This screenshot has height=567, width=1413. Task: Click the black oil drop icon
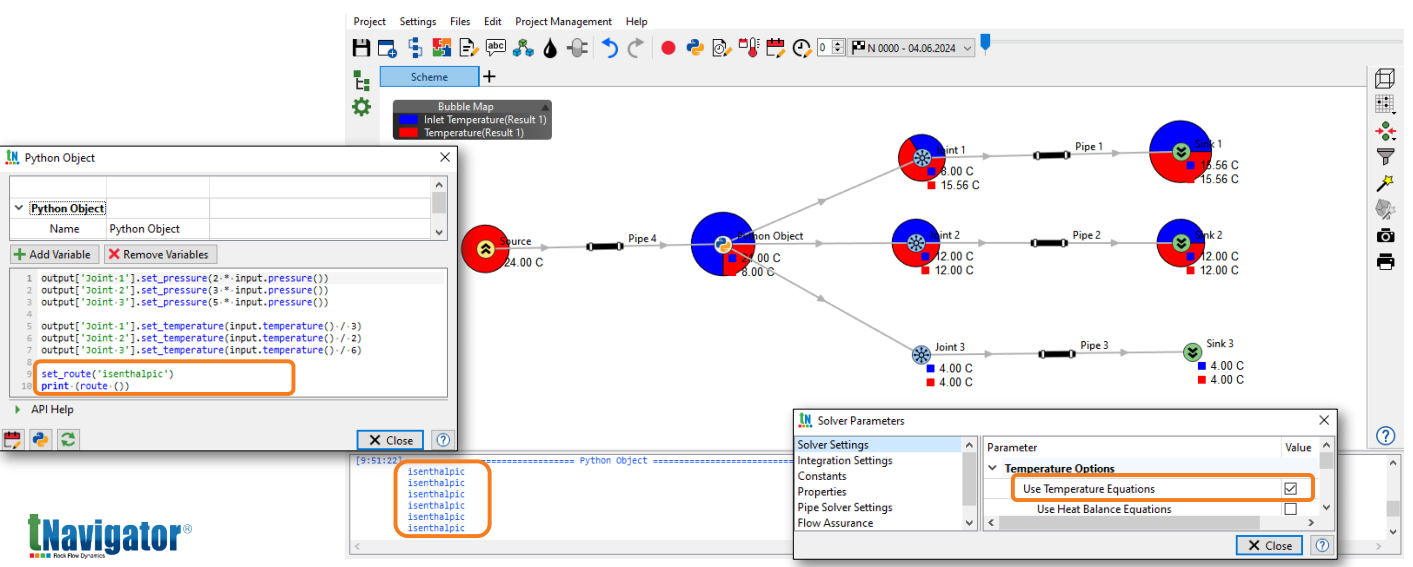point(550,48)
